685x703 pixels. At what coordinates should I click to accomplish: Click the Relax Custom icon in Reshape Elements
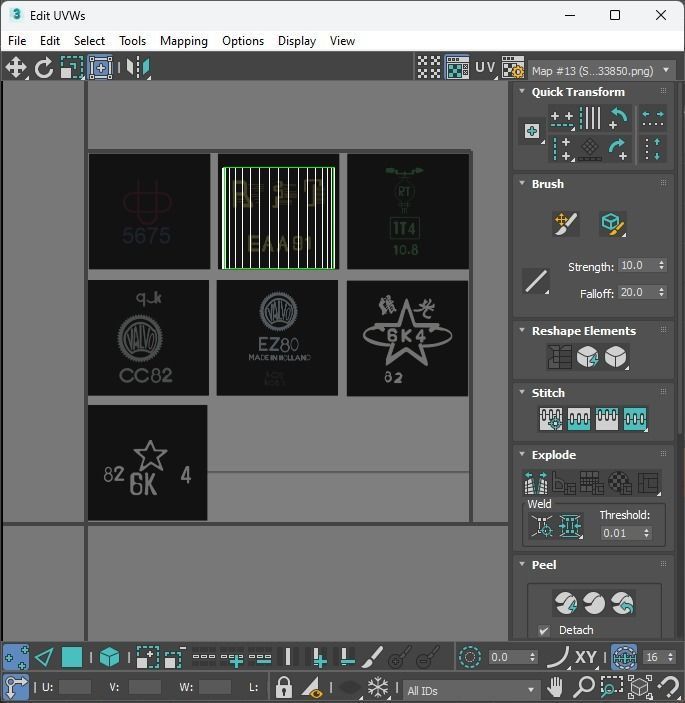(616, 357)
